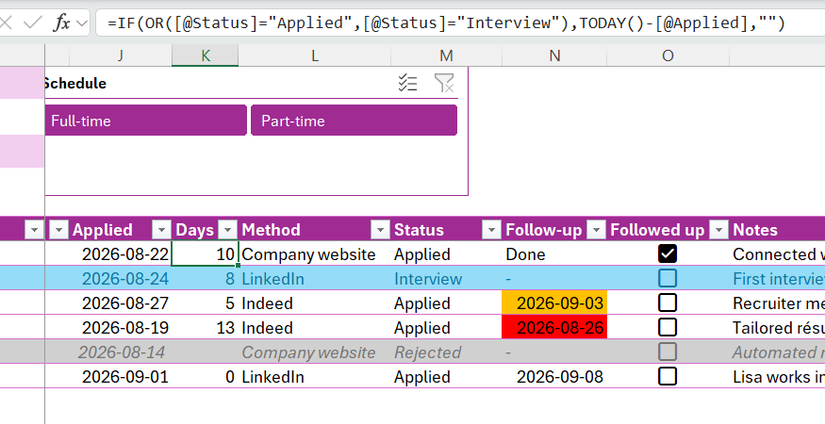Click the red 2026-08-26 follow-up cell
Image resolution: width=825 pixels, height=424 pixels.
(x=555, y=328)
